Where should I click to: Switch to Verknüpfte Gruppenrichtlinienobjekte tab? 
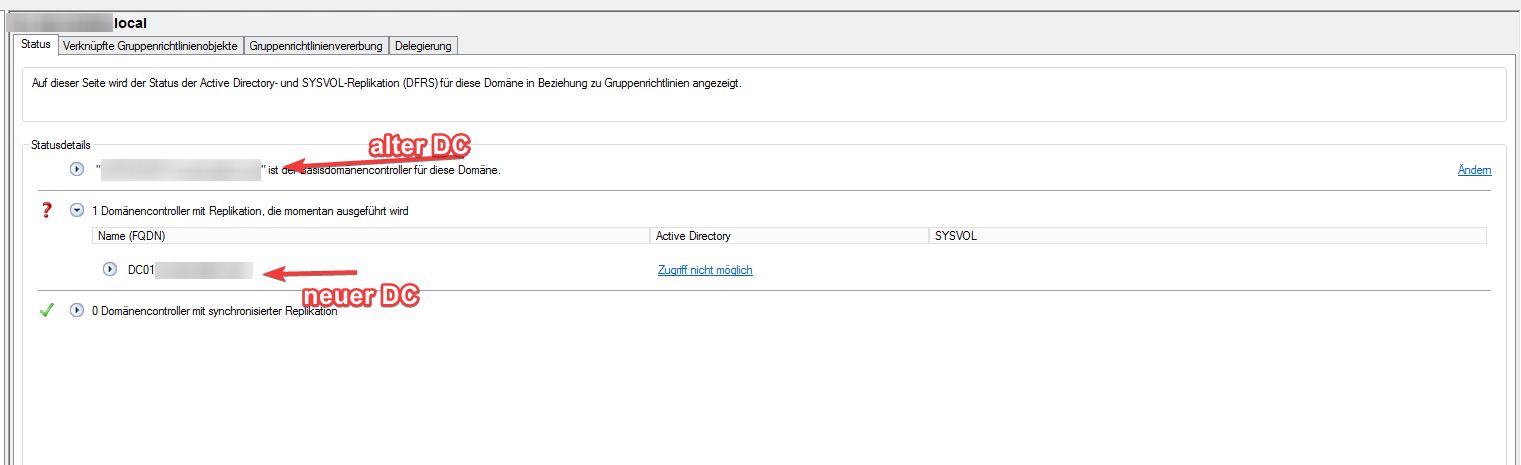point(149,46)
